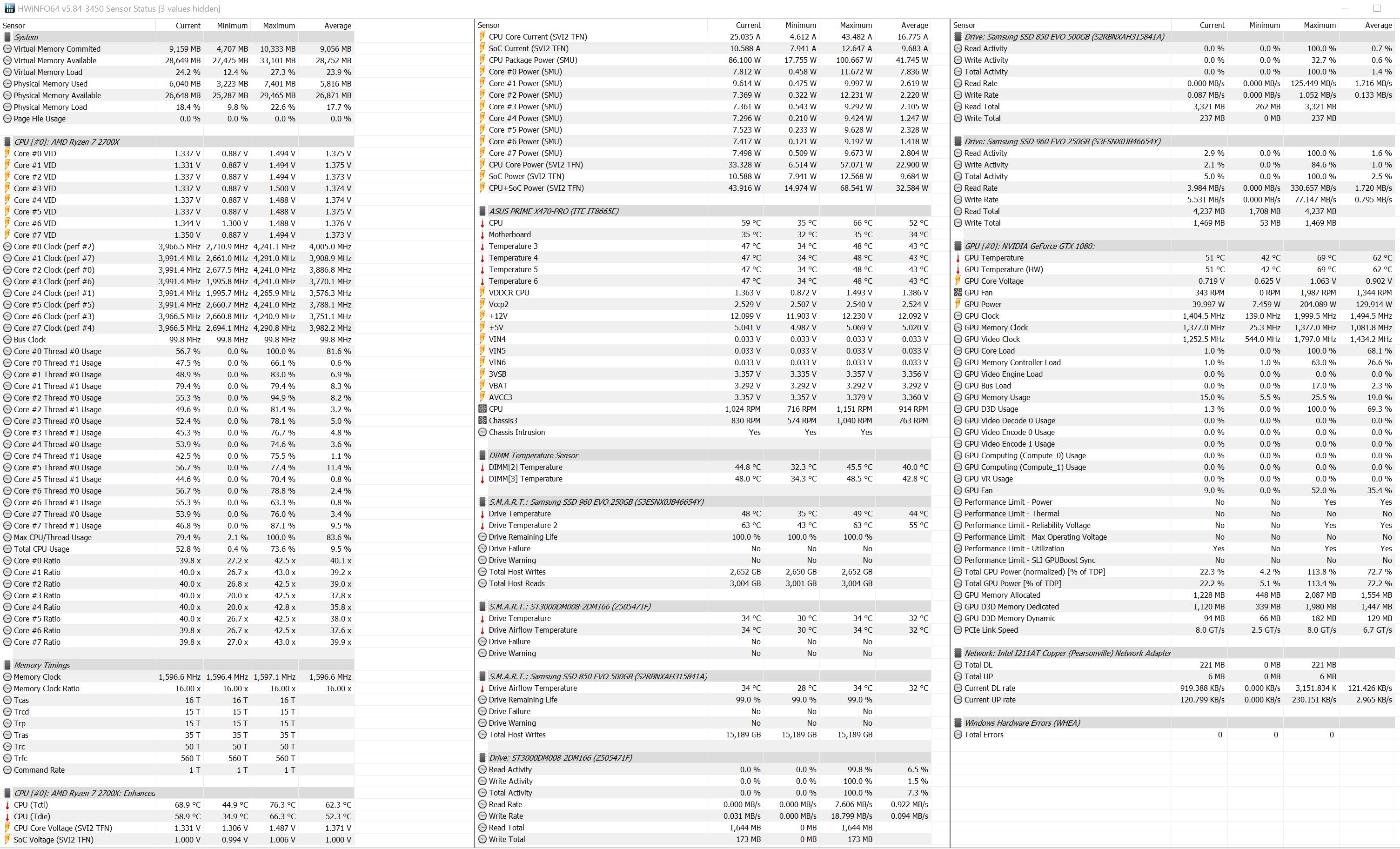This screenshot has width=1400, height=849.
Task: Select the Physical Memory Load row
Action: [178, 107]
